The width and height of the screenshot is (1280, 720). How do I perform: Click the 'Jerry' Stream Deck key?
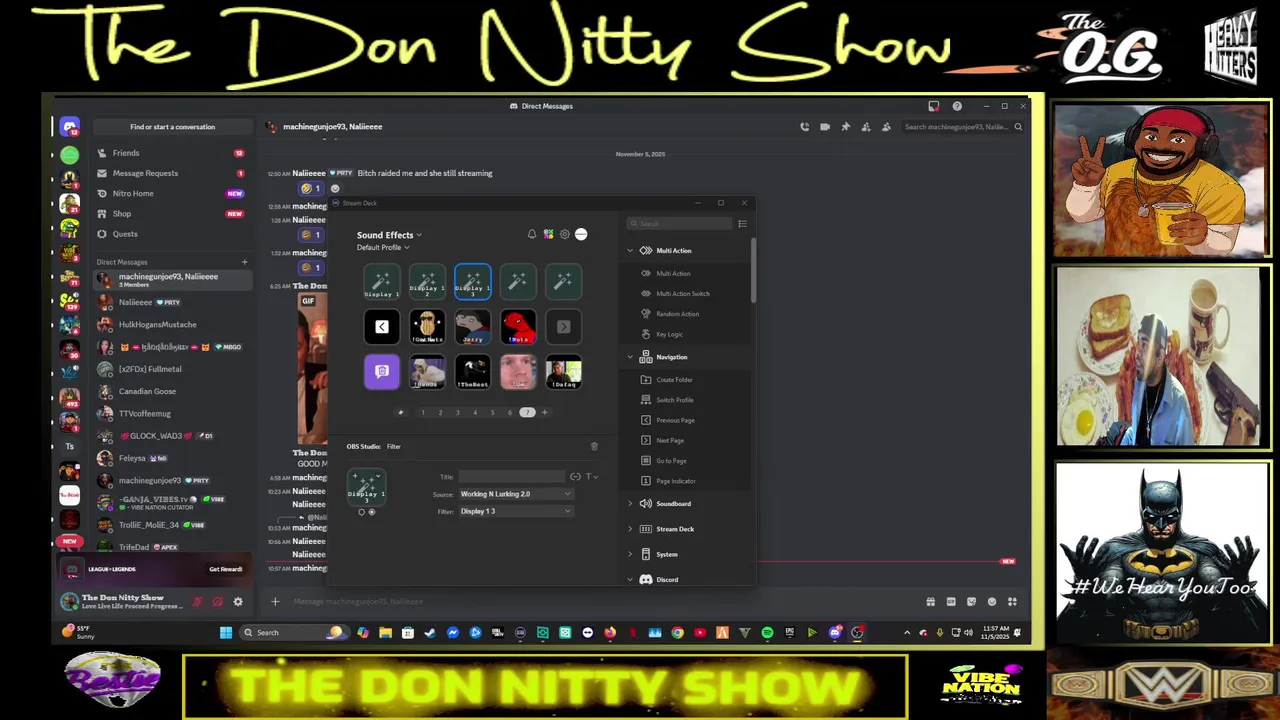pos(473,327)
